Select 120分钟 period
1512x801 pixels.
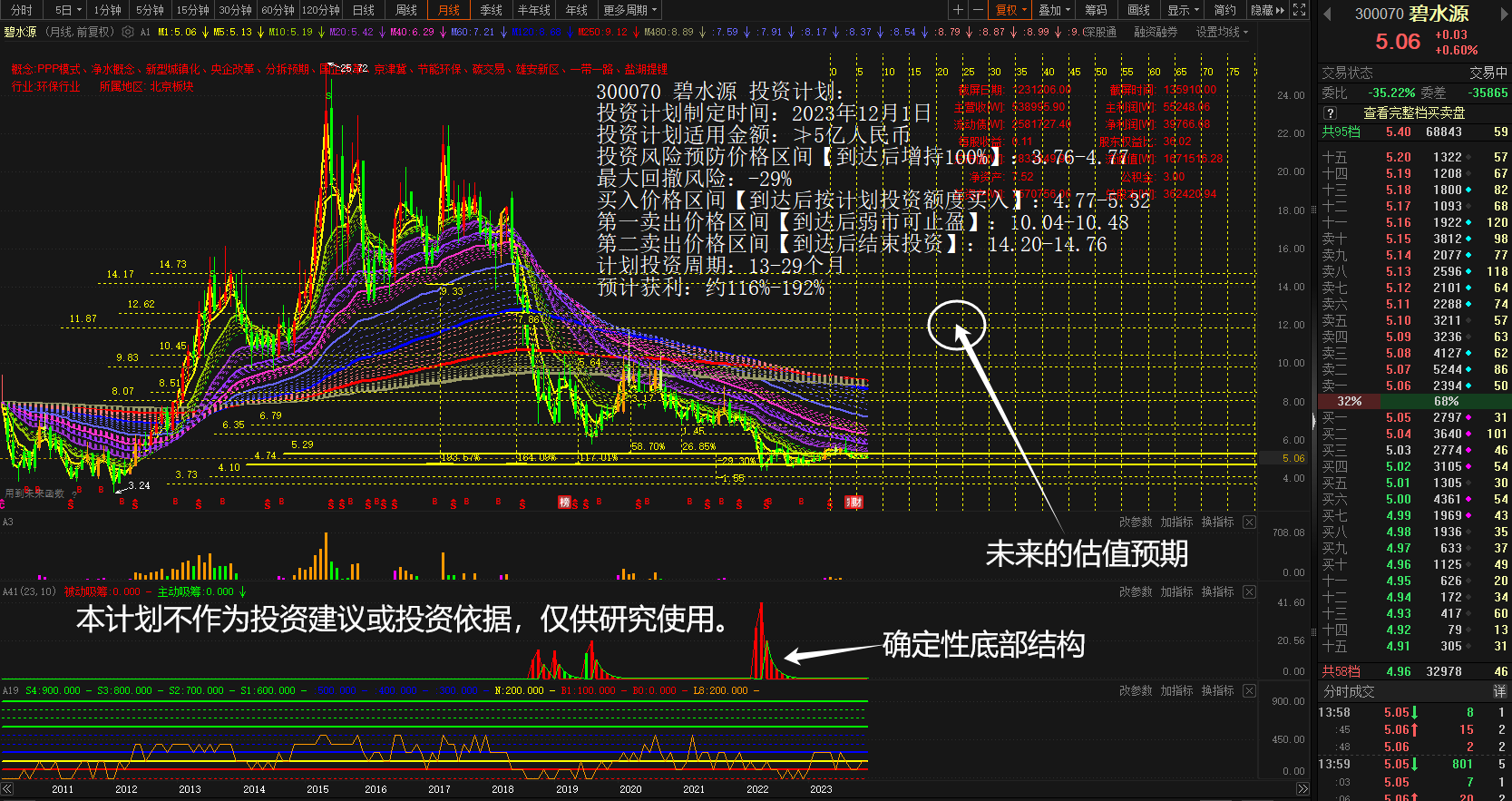tap(320, 10)
